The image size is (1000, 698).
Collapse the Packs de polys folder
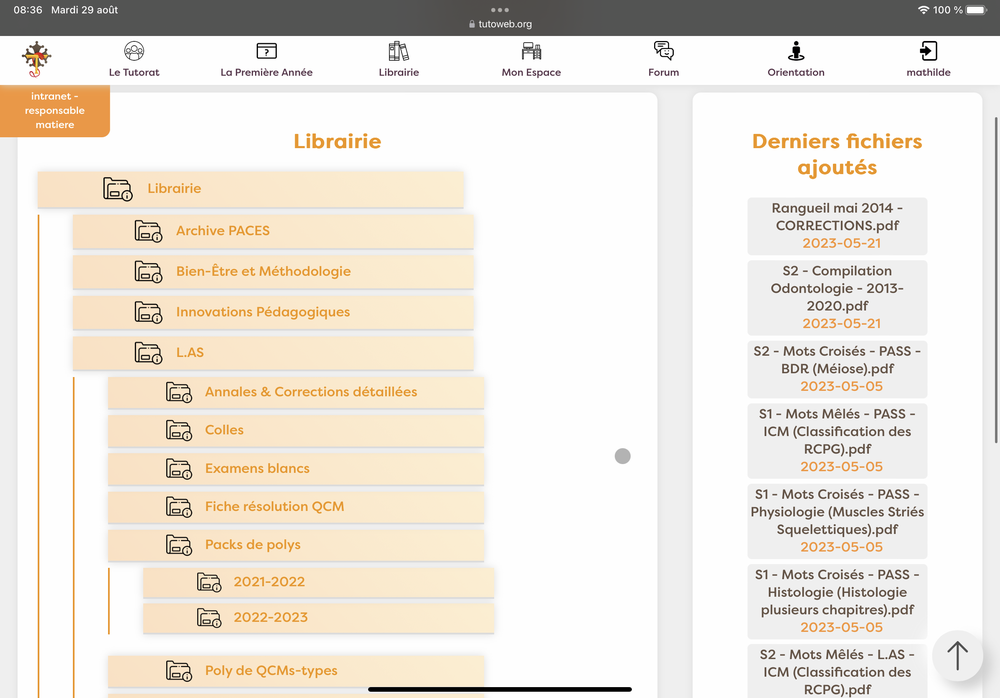pyautogui.click(x=252, y=545)
